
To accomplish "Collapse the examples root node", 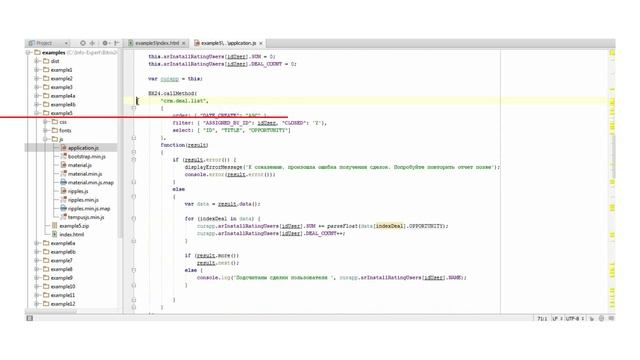I will click(28, 53).
